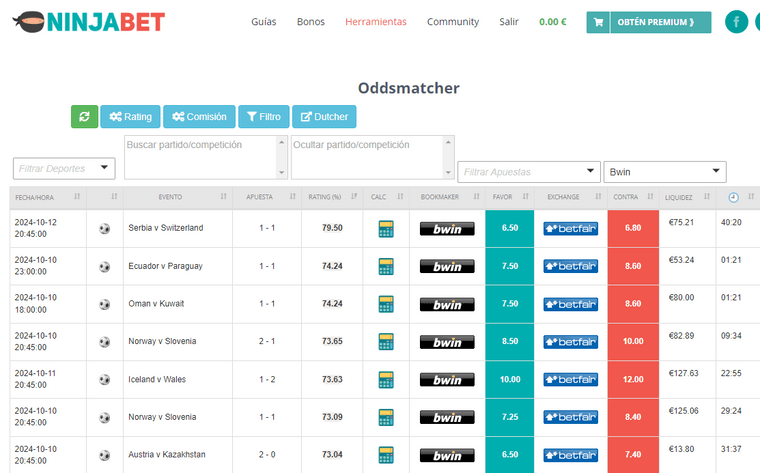Click bwin logo in Iceland v Wales row

(x=447, y=379)
